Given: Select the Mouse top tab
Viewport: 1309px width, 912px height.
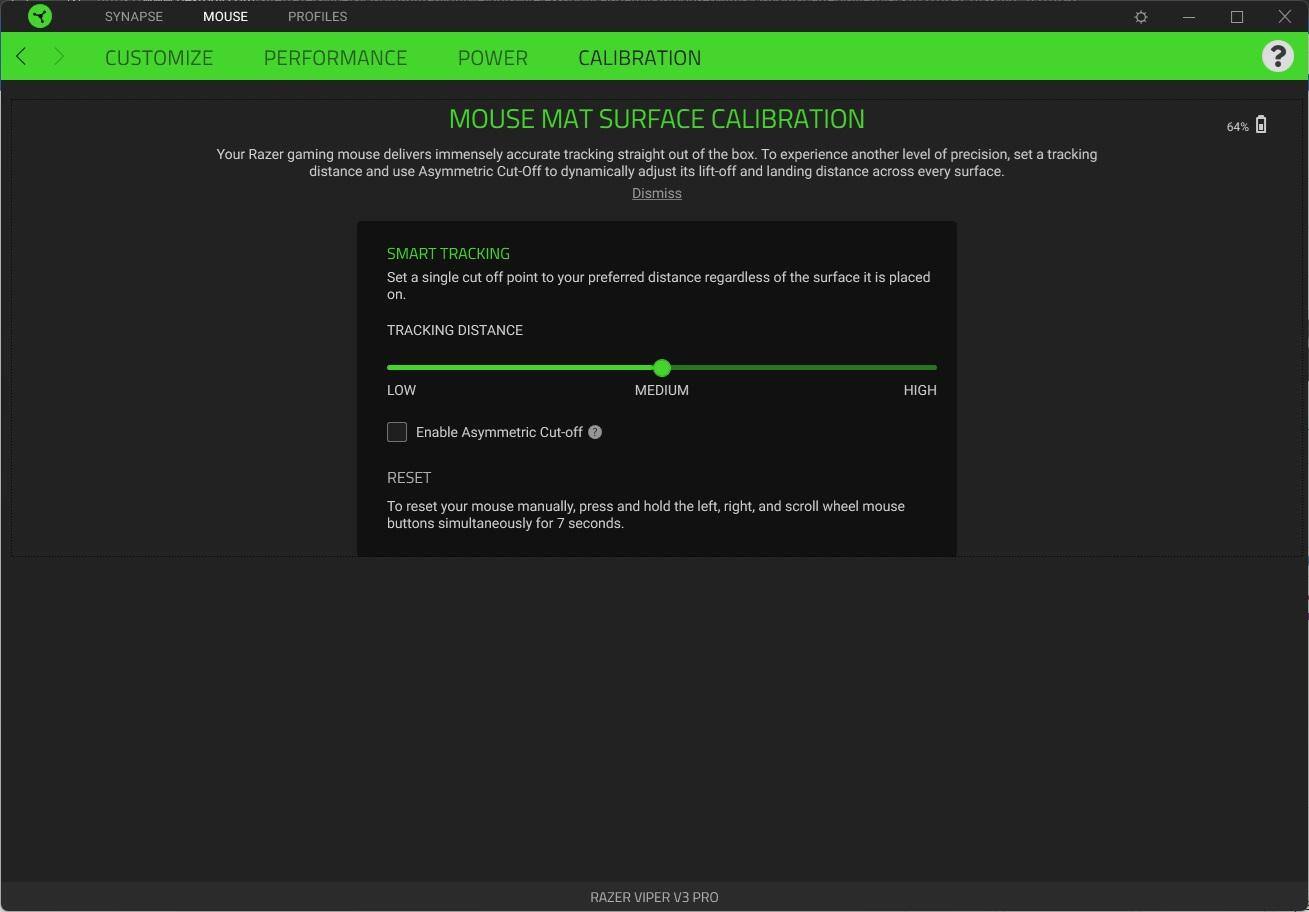Looking at the screenshot, I should (225, 17).
